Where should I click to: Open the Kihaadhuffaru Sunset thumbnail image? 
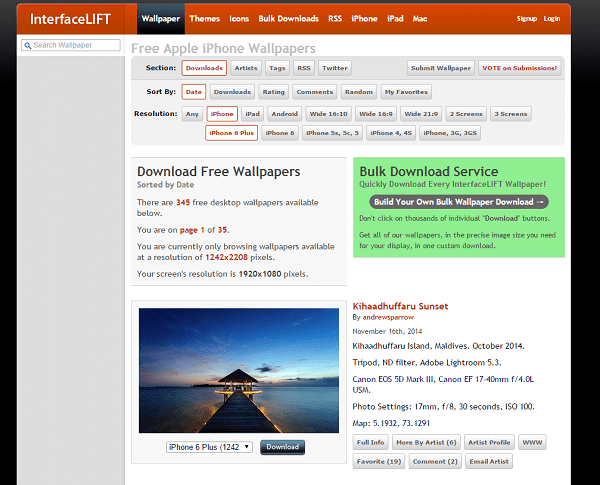point(239,371)
